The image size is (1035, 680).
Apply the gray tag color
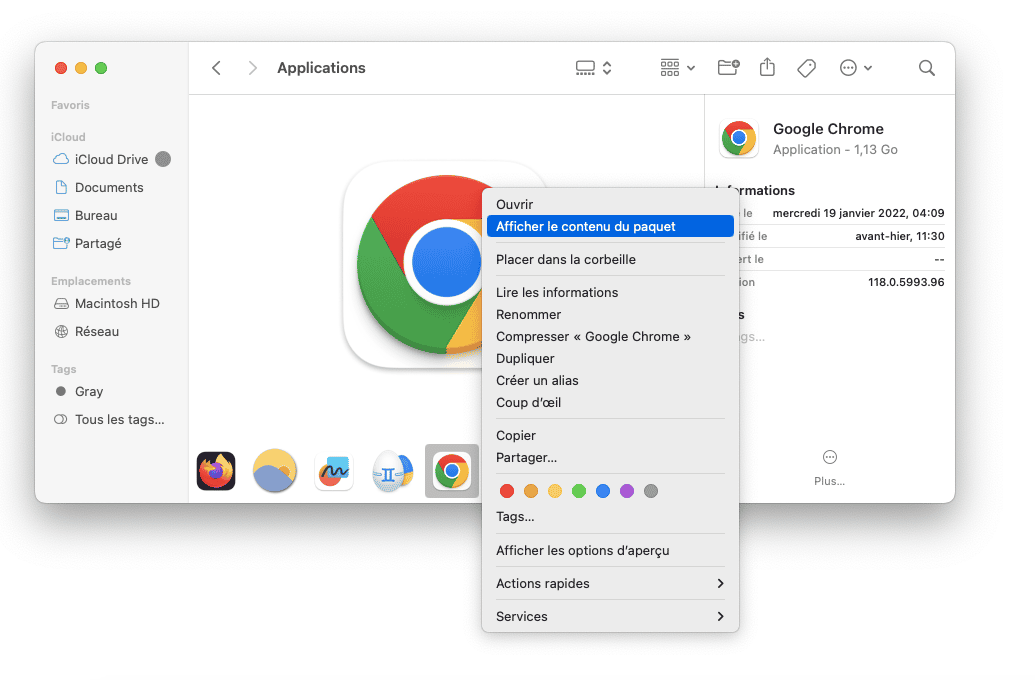pos(651,491)
